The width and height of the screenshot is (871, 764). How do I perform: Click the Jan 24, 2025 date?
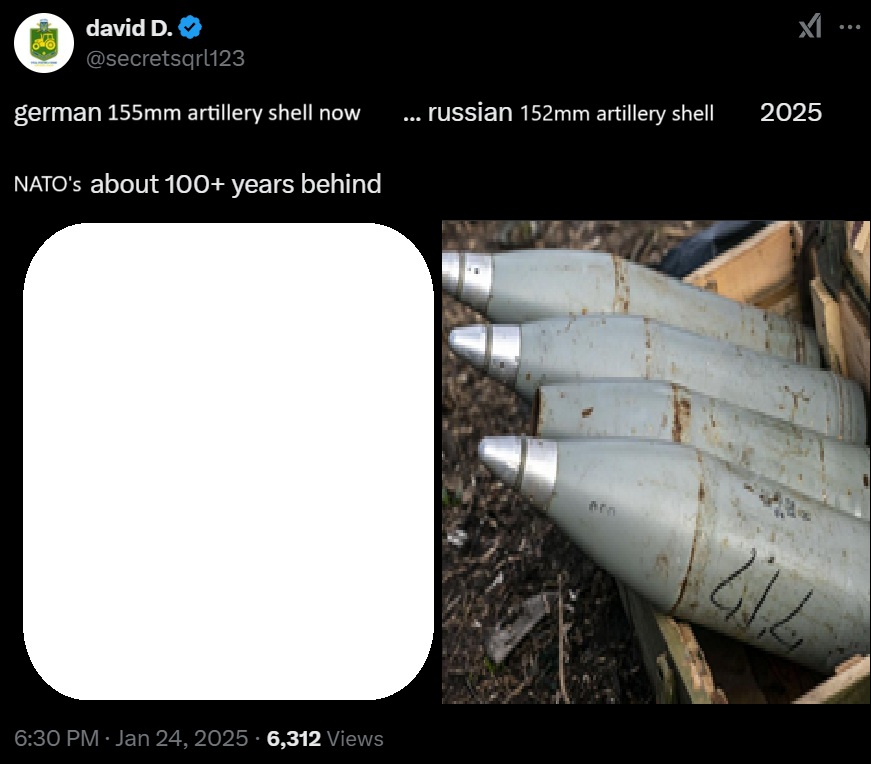[182, 738]
